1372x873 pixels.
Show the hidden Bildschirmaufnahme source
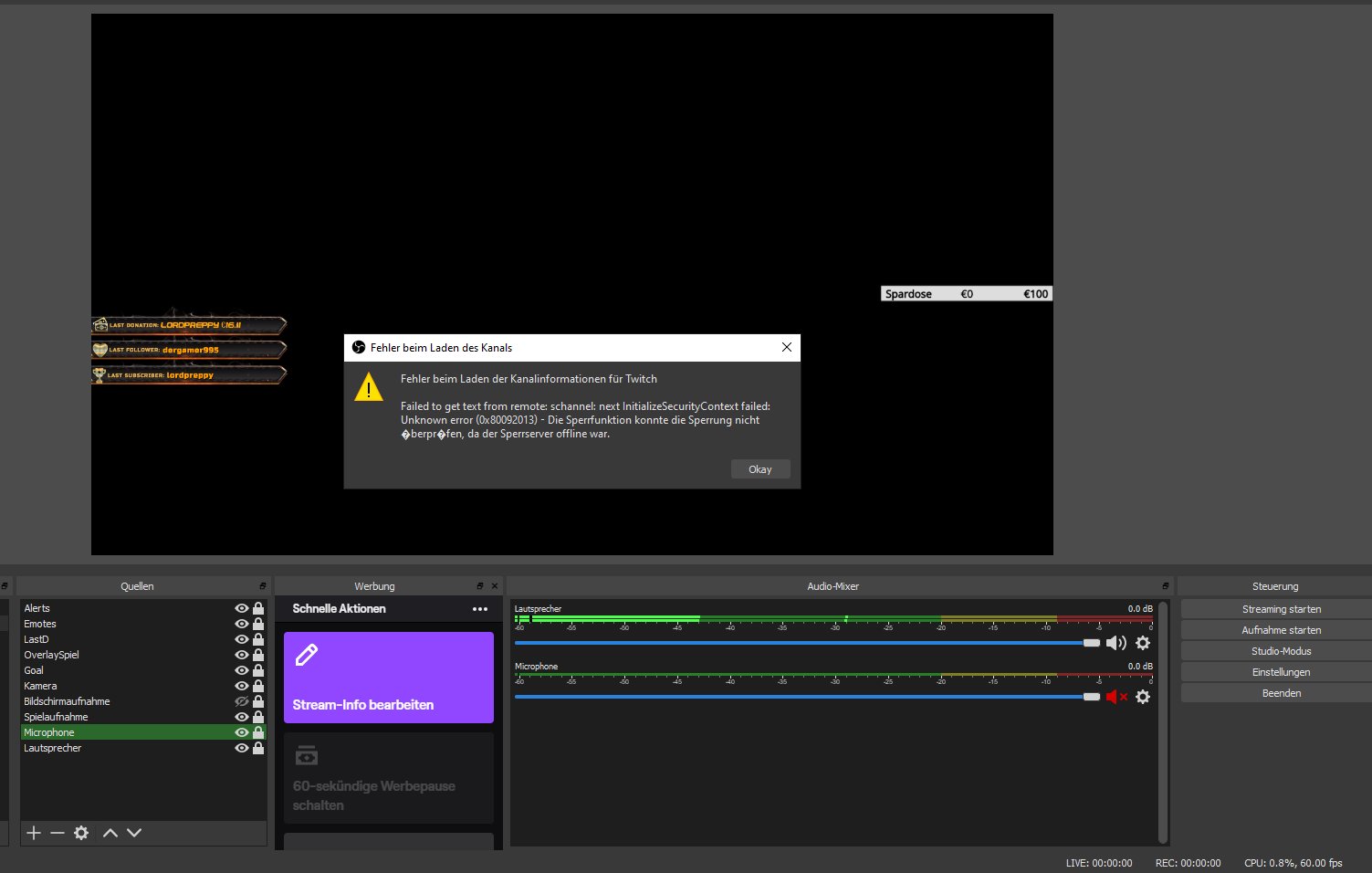(x=242, y=701)
